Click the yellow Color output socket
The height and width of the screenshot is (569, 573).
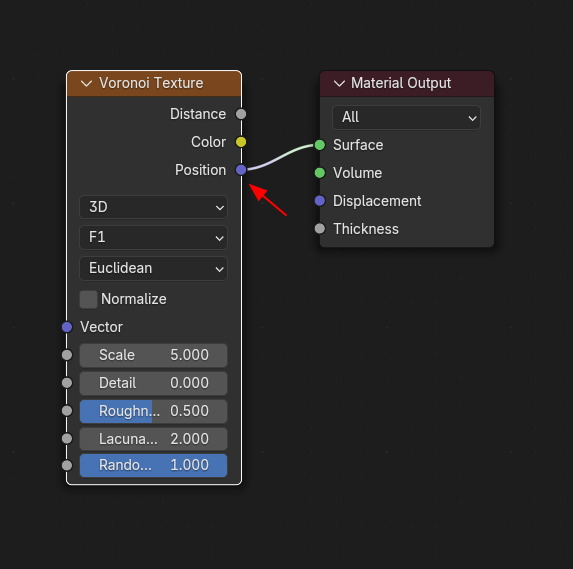tap(241, 142)
